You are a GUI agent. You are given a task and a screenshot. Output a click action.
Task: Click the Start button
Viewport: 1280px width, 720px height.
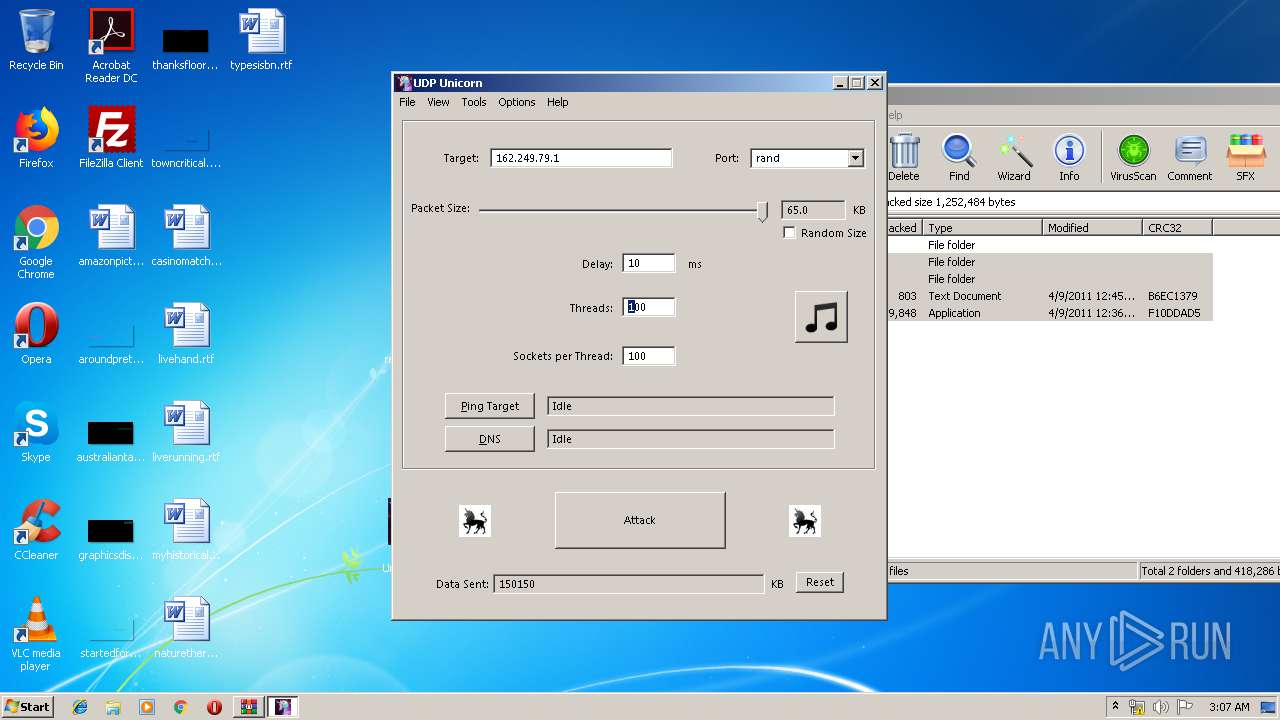(x=27, y=707)
